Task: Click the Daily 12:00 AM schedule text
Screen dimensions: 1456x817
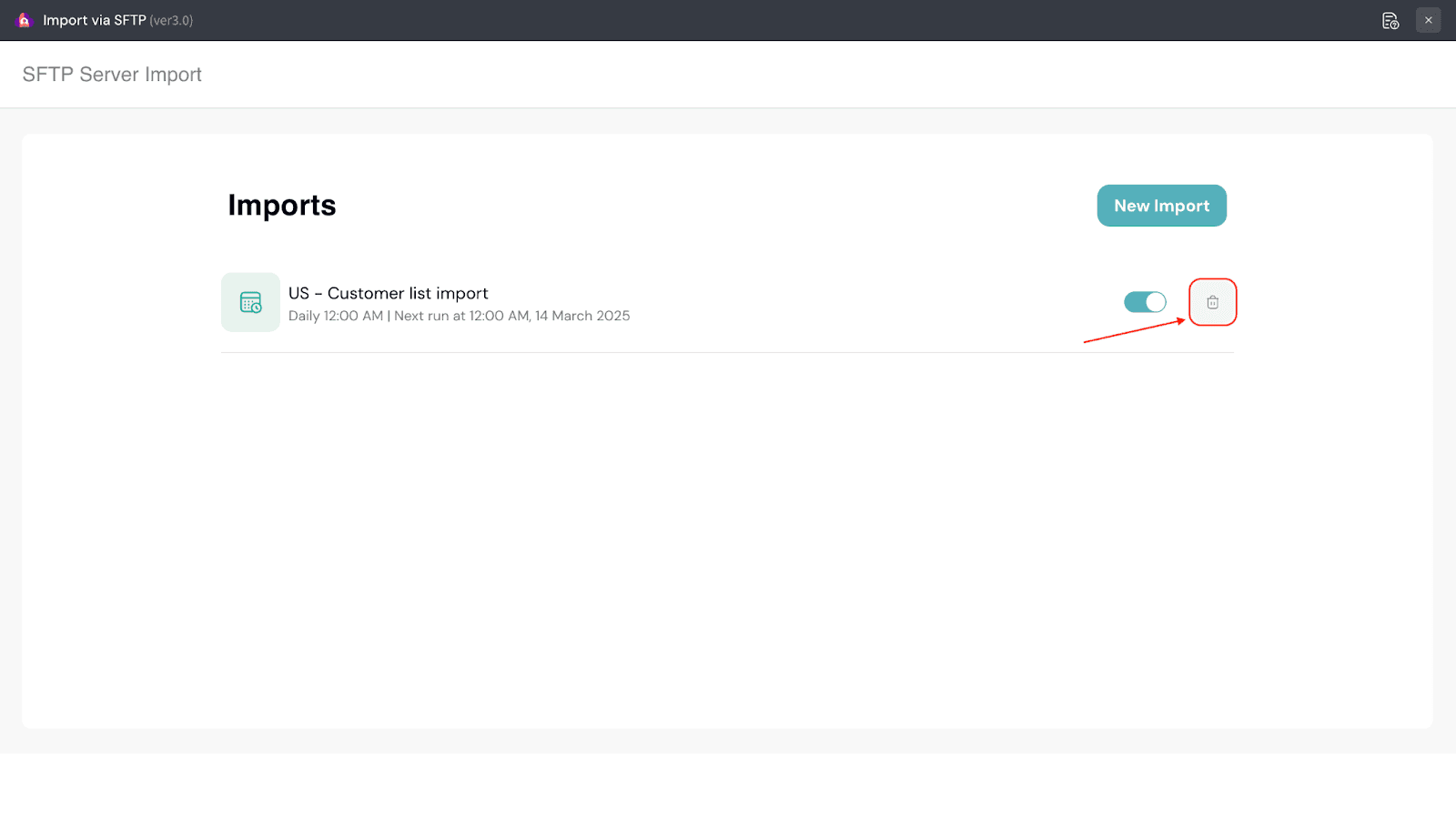Action: click(x=336, y=316)
